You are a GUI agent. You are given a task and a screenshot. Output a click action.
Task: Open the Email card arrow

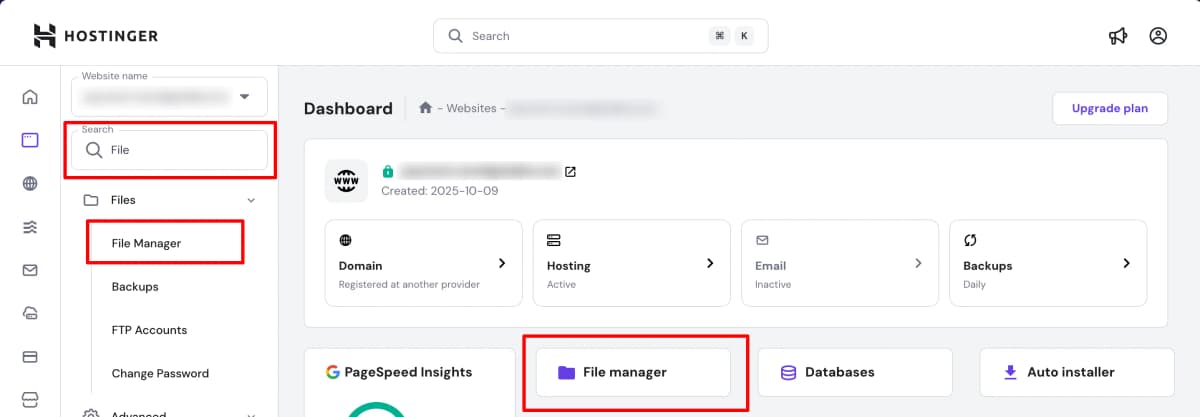pyautogui.click(x=918, y=263)
